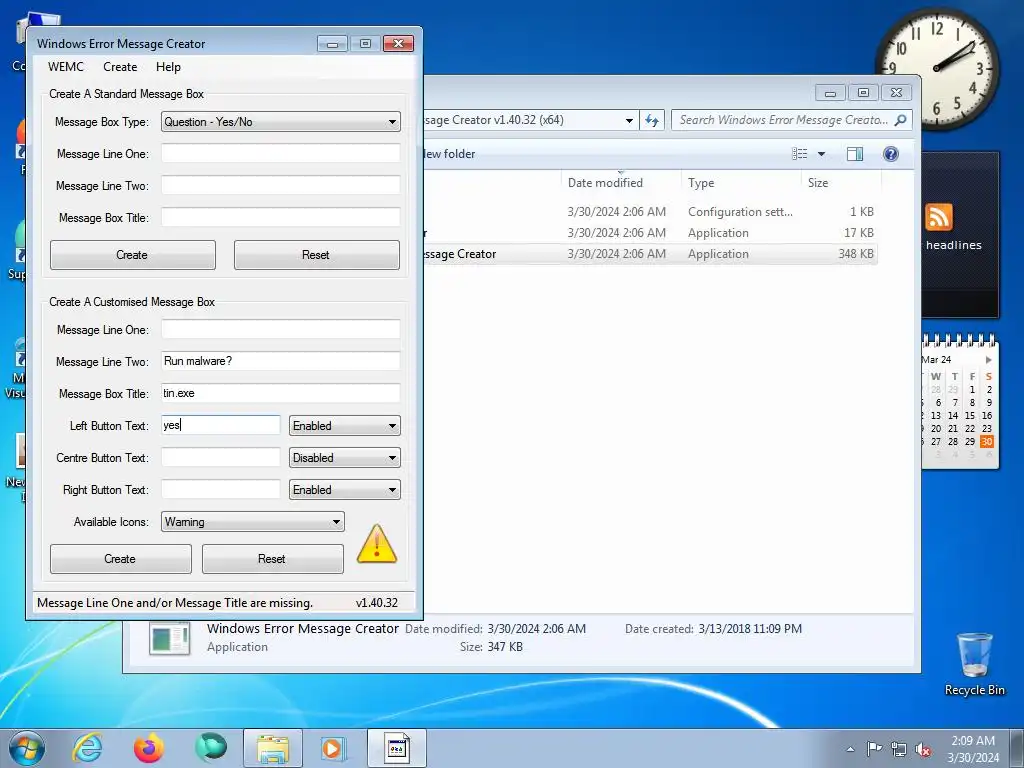Screen dimensions: 1024x768
Task: Click the muted volume tray icon
Action: click(x=923, y=749)
